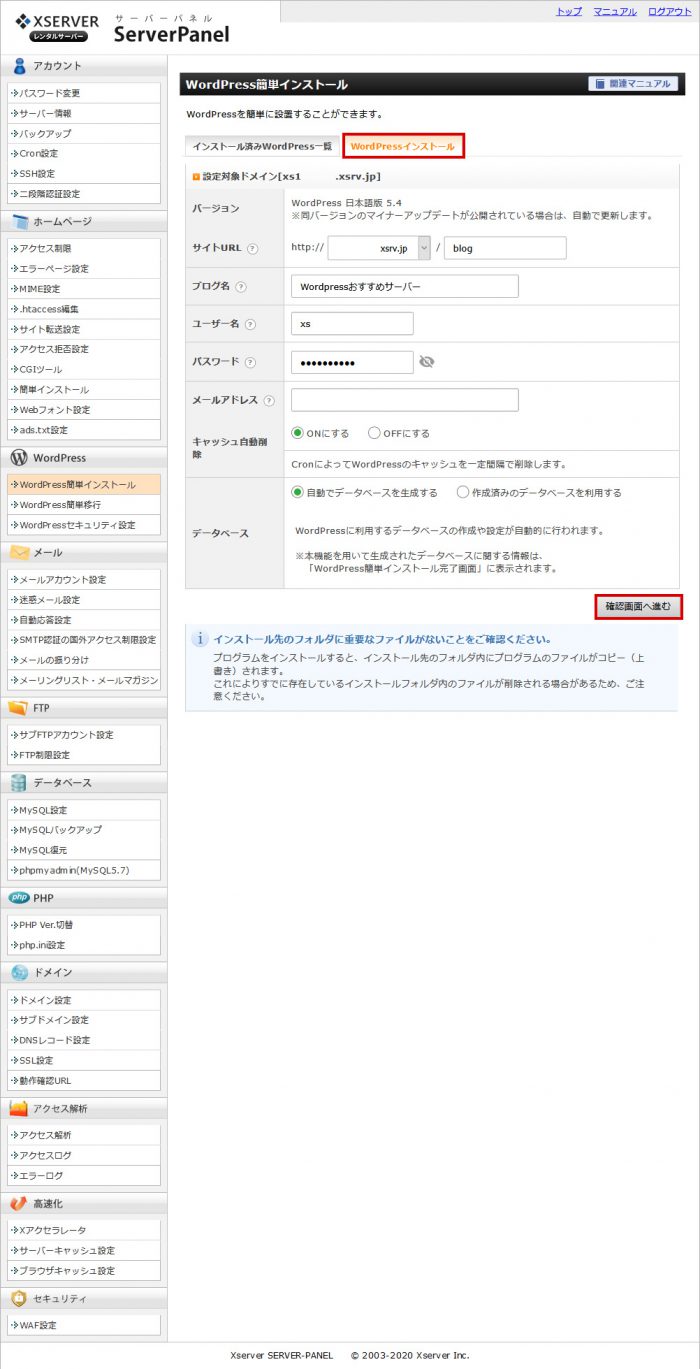Select WordPress簡単インストール in sidebar
Viewport: 700px width, 1369px height.
pyautogui.click(x=84, y=484)
